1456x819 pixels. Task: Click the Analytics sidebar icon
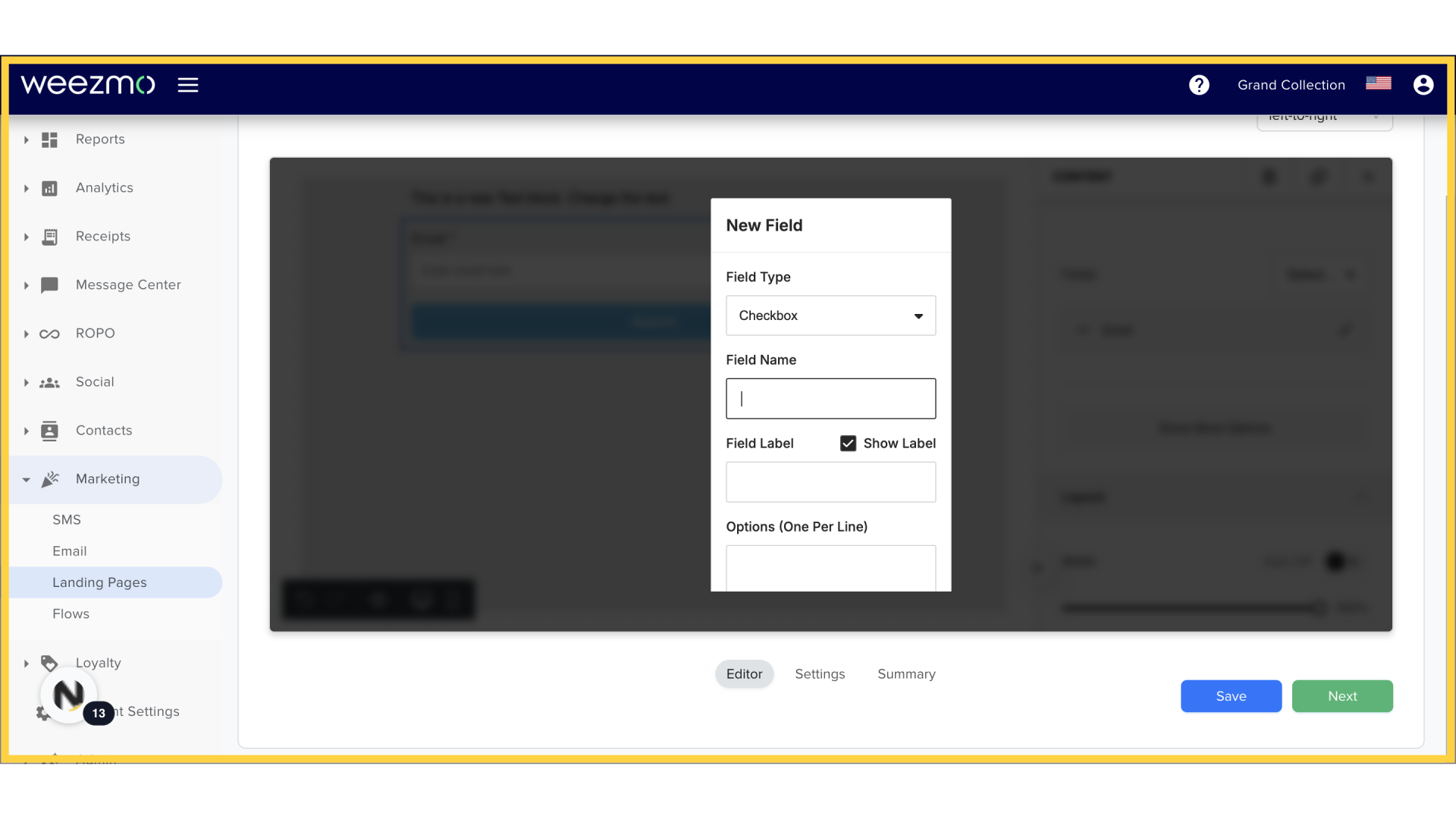[50, 188]
